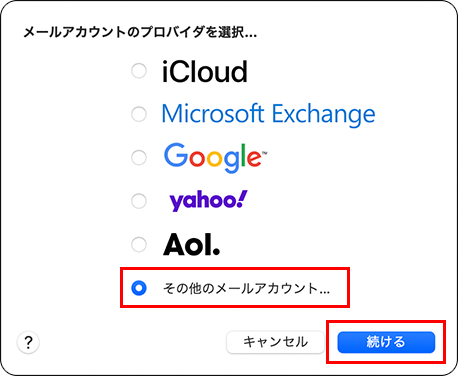Click the キャンセル button
The width and height of the screenshot is (458, 376).
pos(275,342)
